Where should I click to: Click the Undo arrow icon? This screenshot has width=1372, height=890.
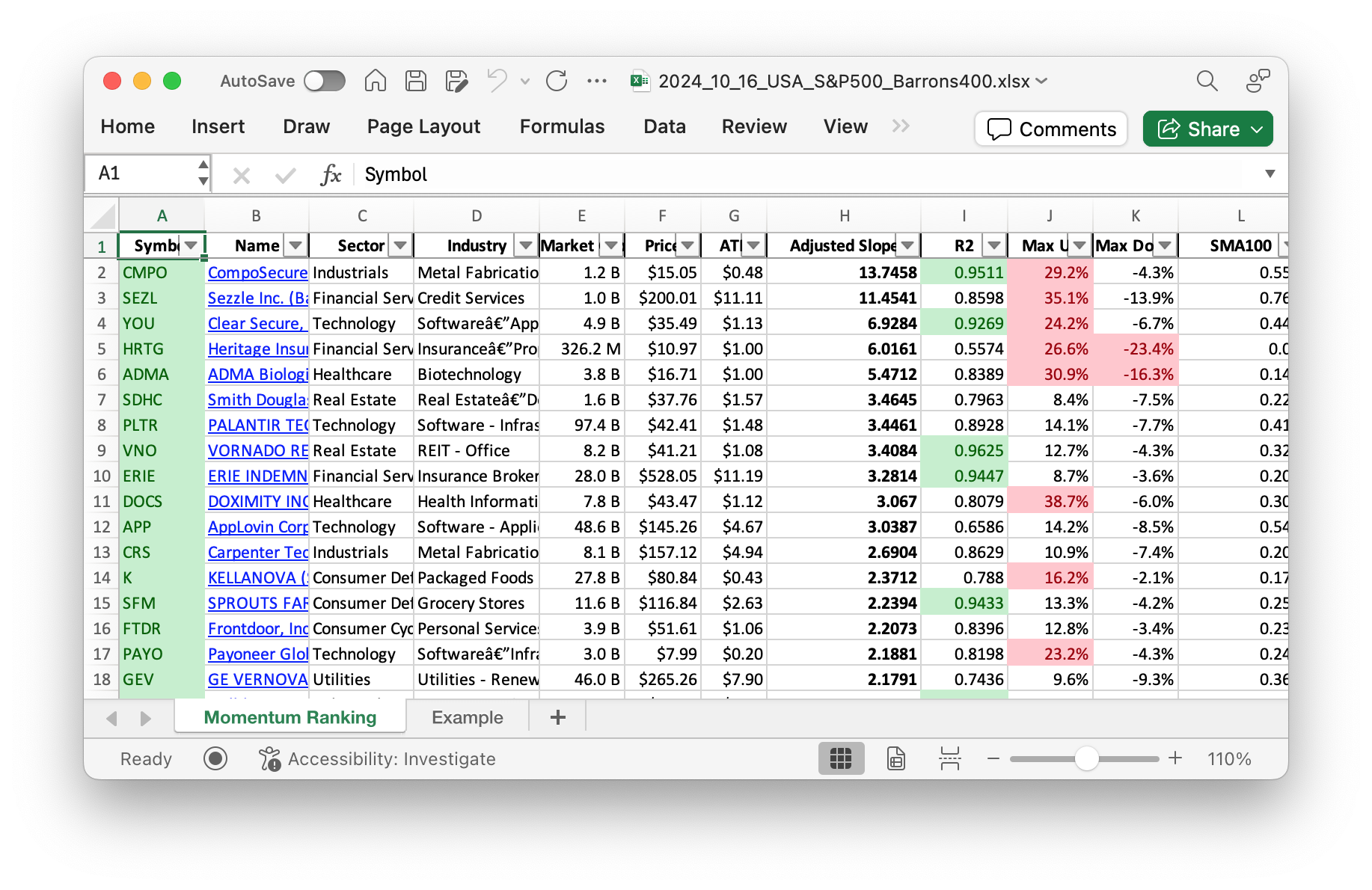(x=497, y=81)
